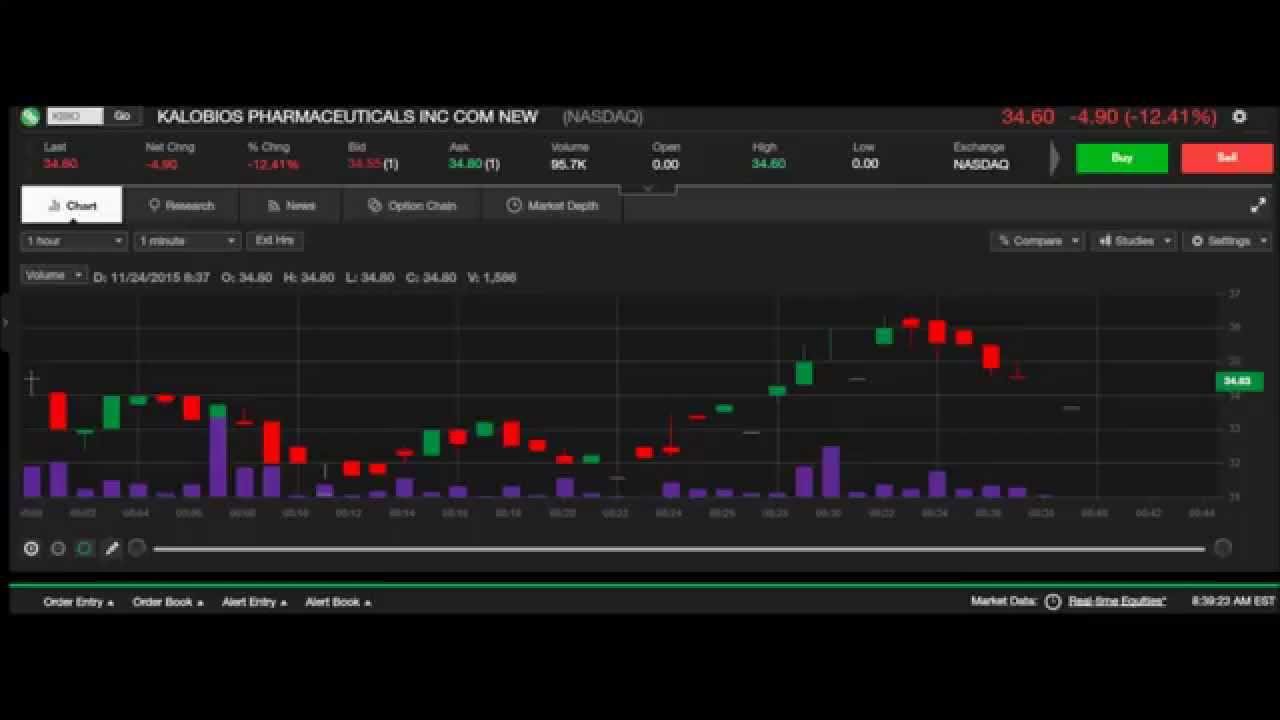Click the Ask value 34.80
Viewport: 1280px width, 720px height.
pyautogui.click(x=466, y=164)
